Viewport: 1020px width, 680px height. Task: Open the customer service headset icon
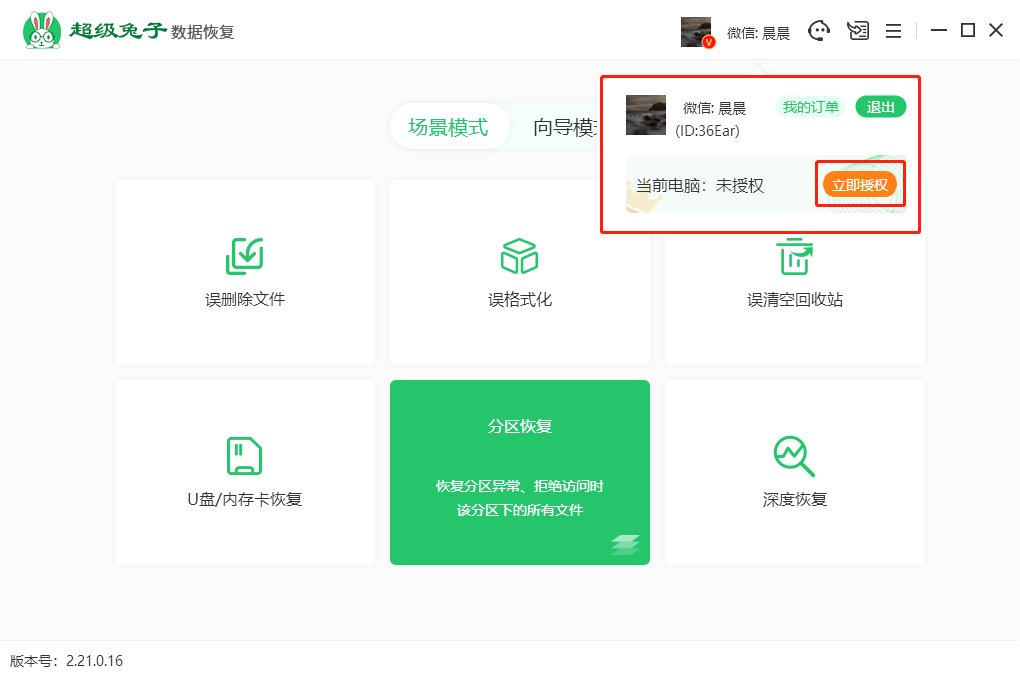coord(820,31)
